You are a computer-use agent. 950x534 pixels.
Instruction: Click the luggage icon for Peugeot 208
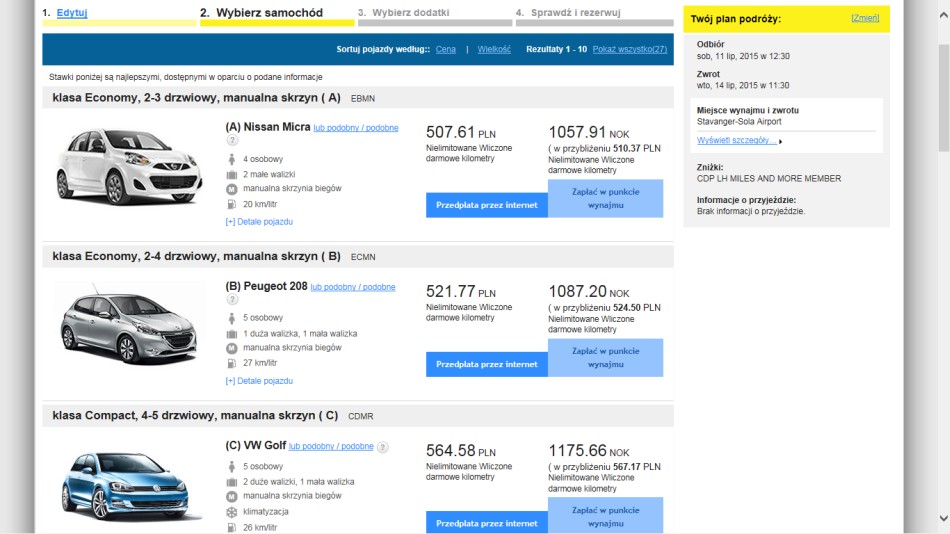tap(231, 334)
